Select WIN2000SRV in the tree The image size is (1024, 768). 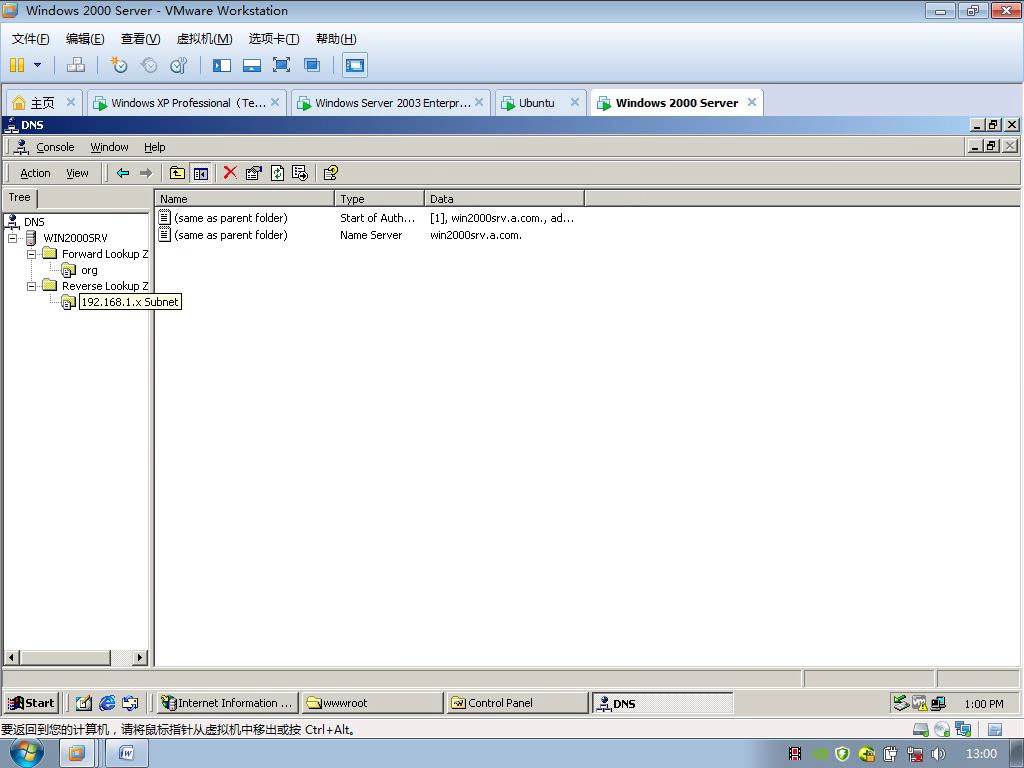pos(75,238)
